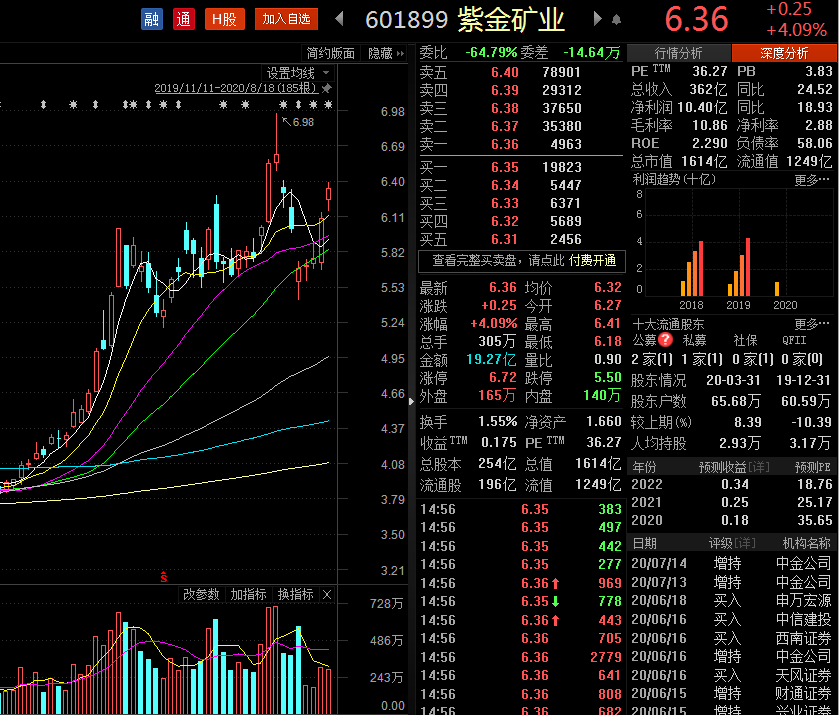Click the 2779 volume trade tick row
The image size is (839, 715).
[x=521, y=657]
